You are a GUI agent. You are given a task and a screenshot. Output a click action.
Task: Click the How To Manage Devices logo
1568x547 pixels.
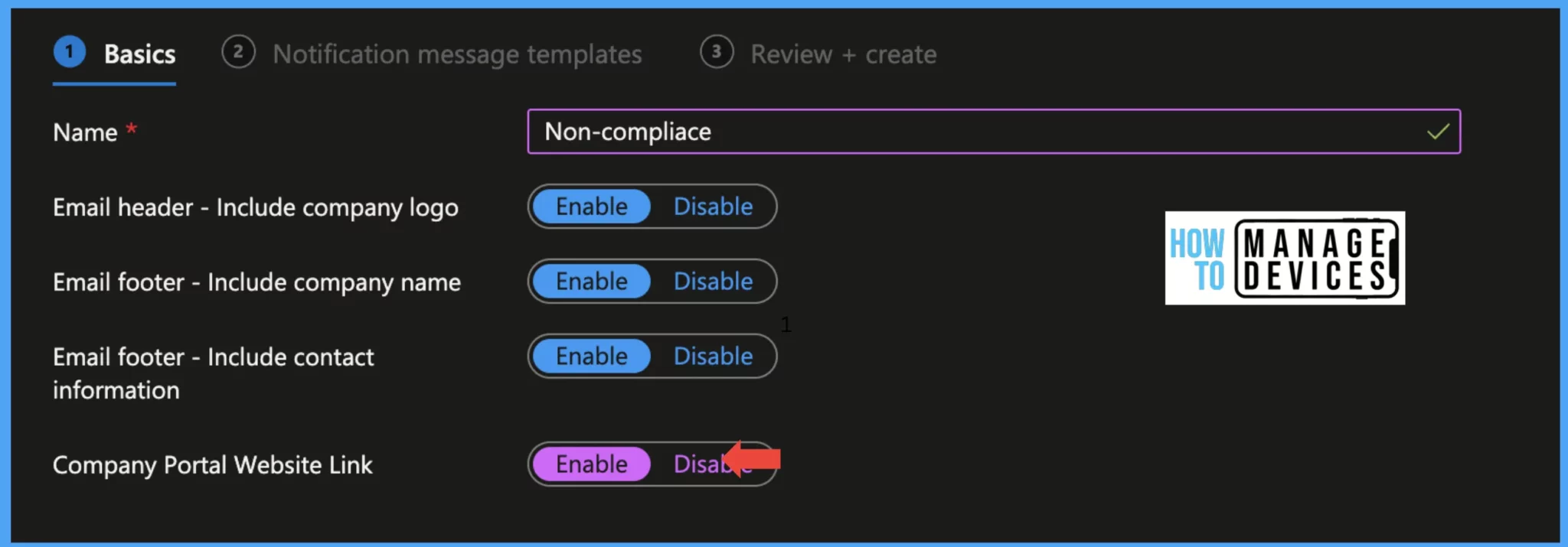point(1285,258)
